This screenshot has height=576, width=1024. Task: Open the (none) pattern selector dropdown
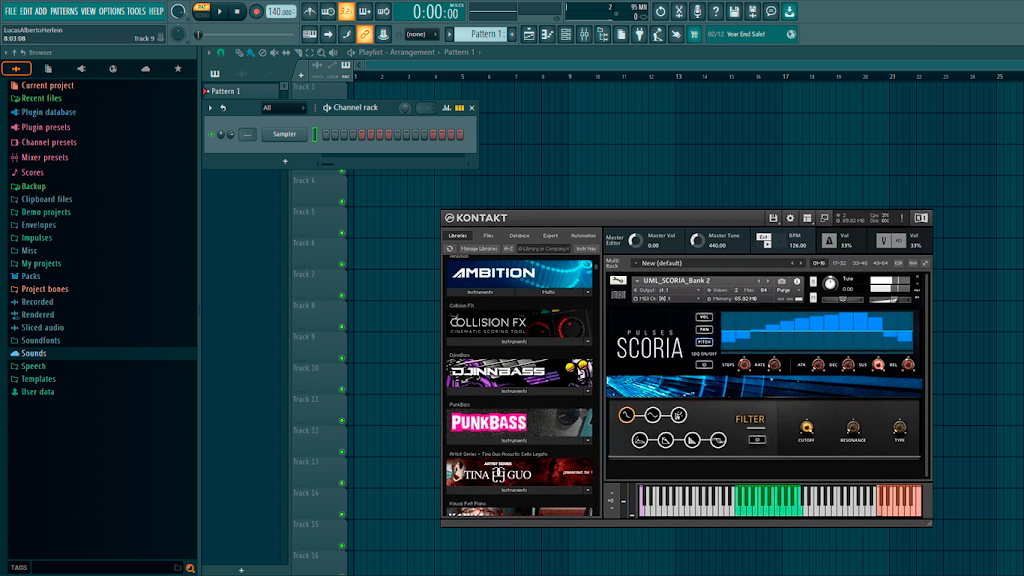click(421, 35)
